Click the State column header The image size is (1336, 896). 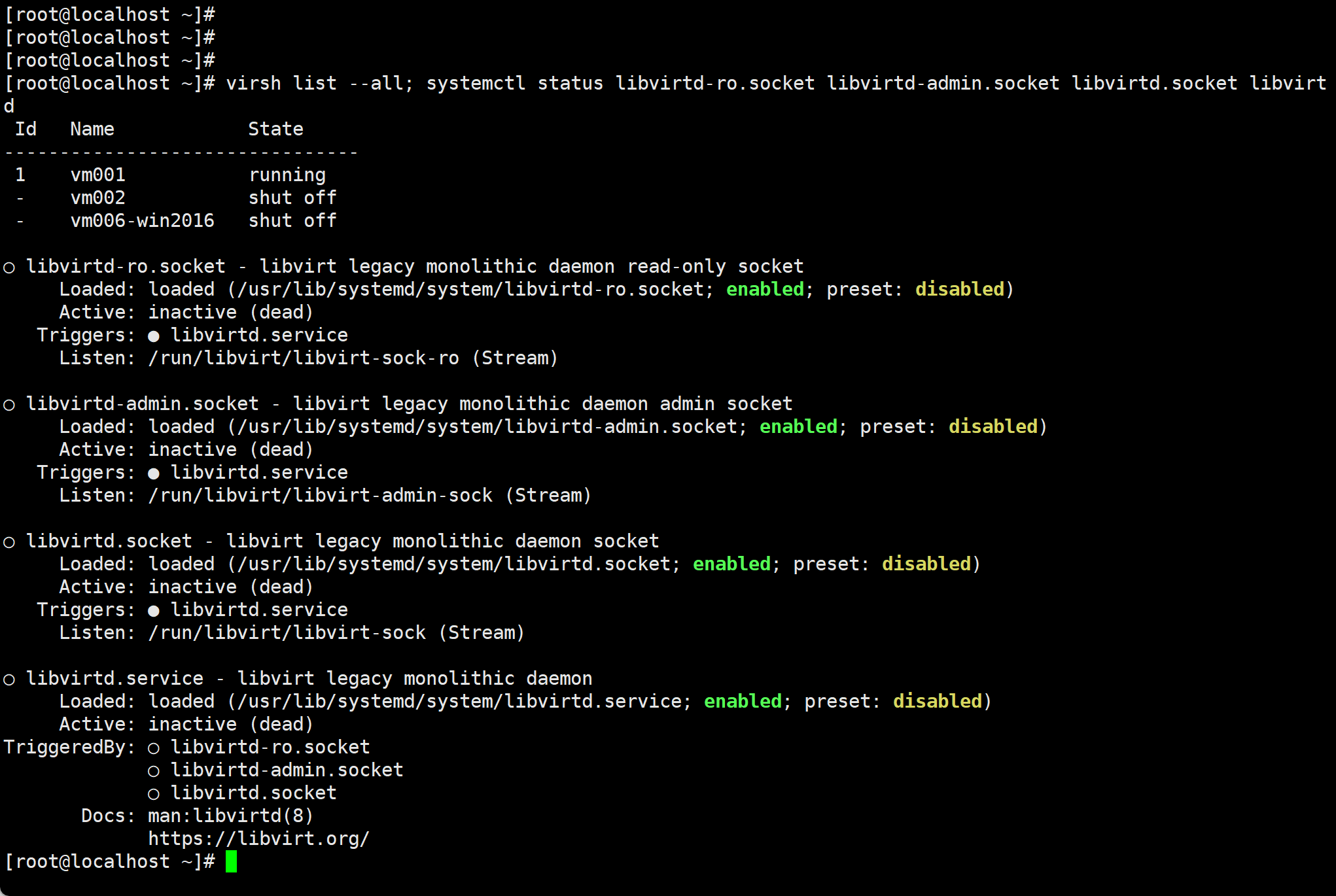tap(275, 129)
